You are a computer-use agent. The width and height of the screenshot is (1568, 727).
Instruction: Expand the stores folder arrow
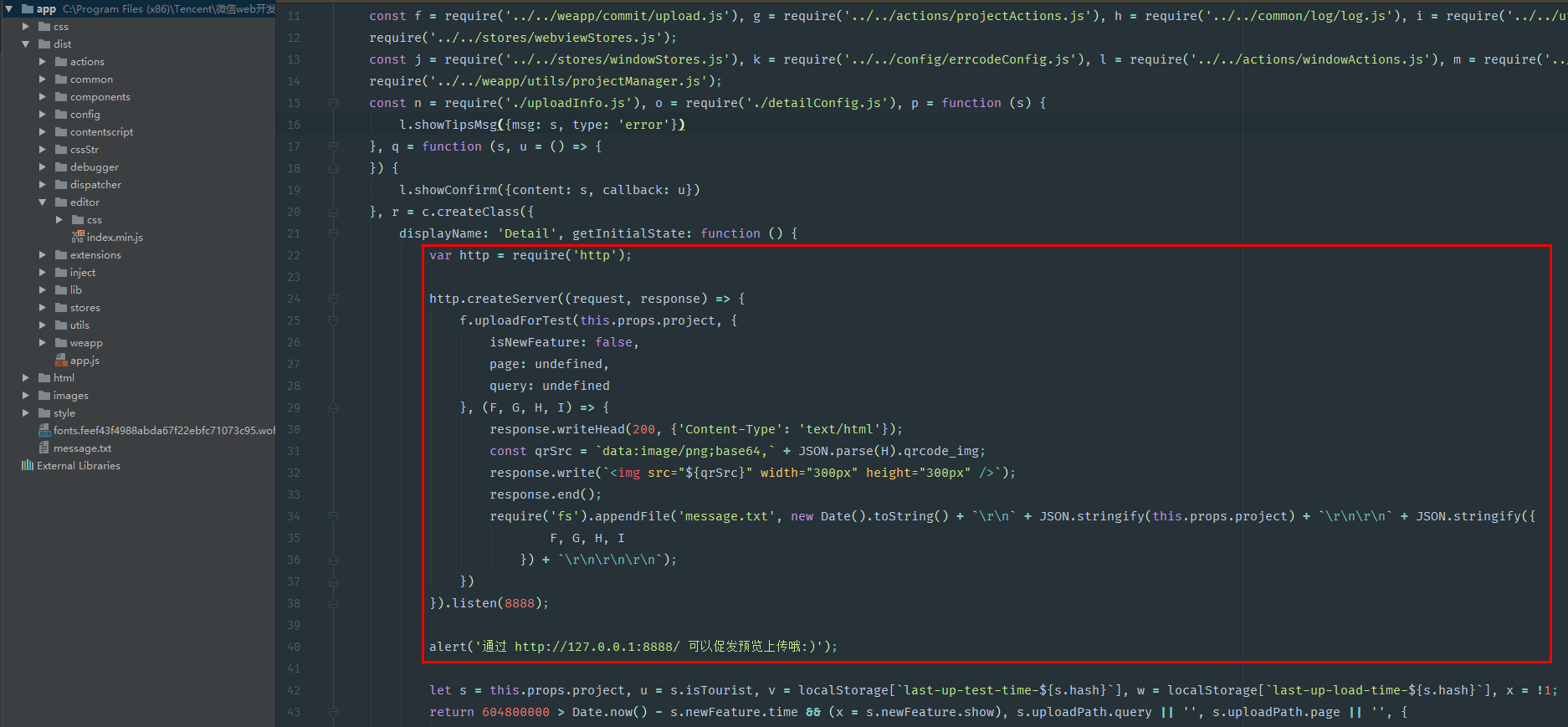43,308
